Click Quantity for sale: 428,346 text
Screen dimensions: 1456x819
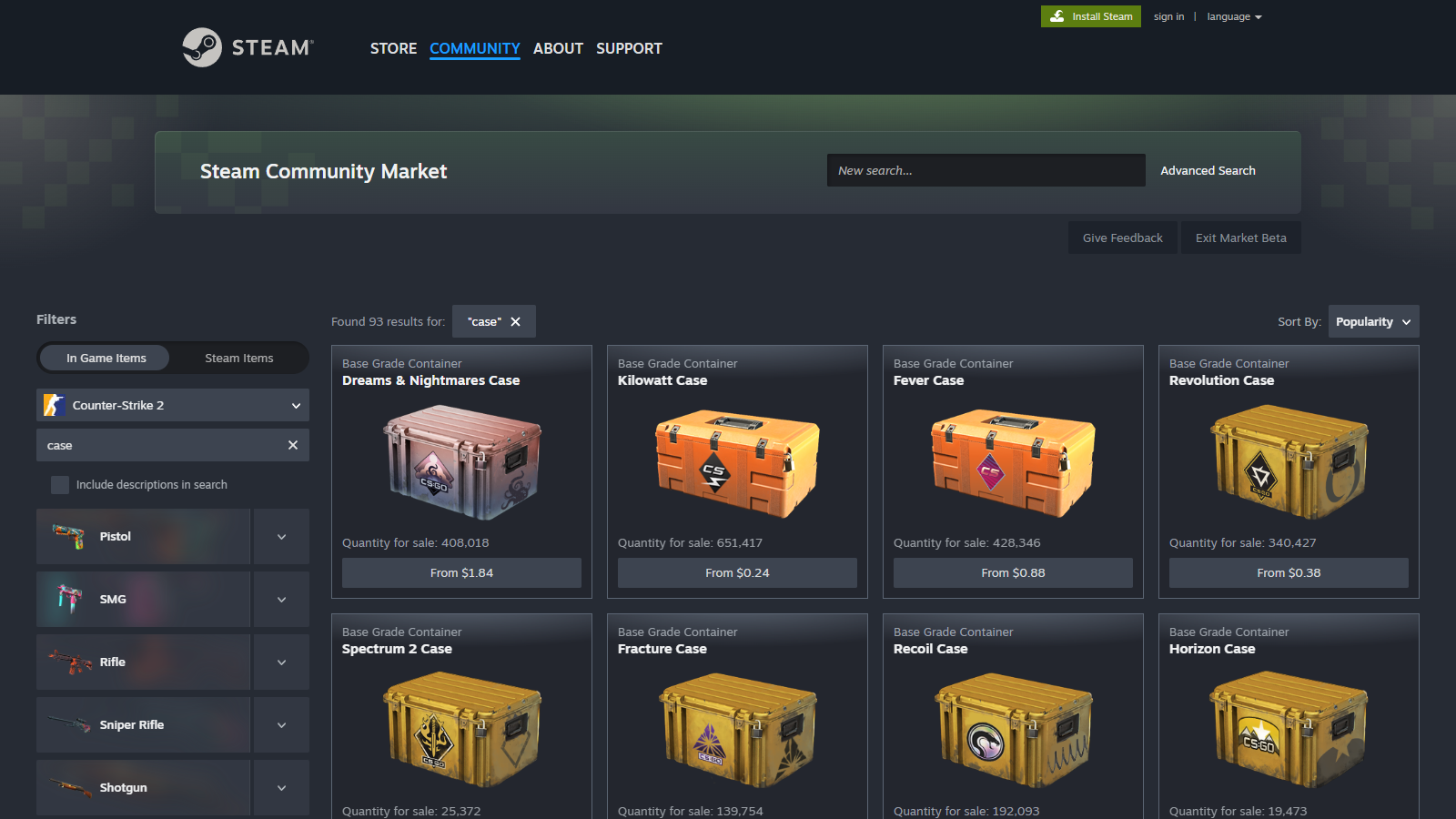pos(966,542)
